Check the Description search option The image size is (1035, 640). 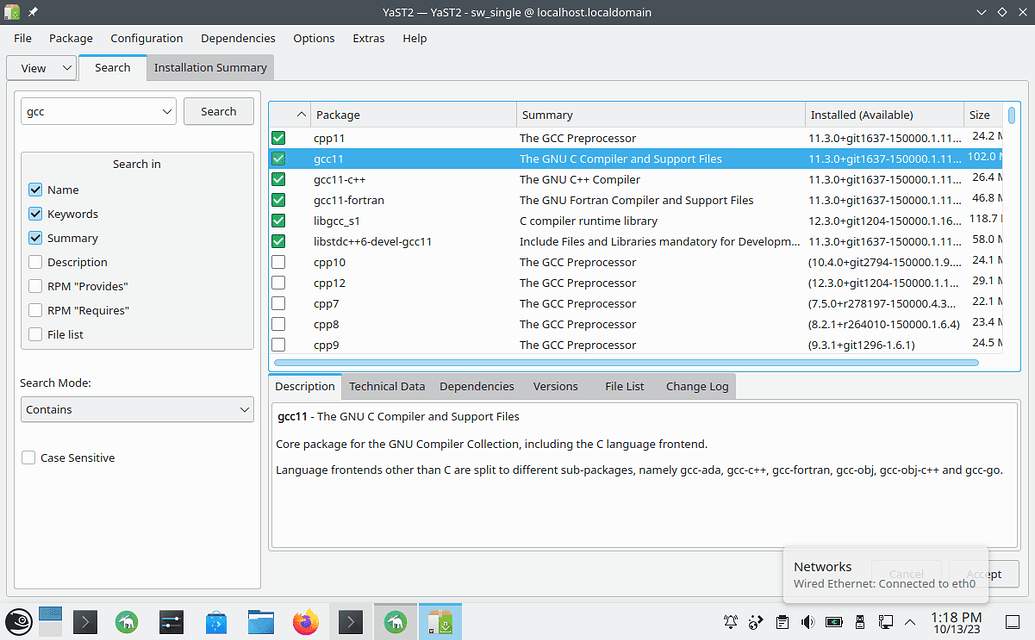pos(35,262)
